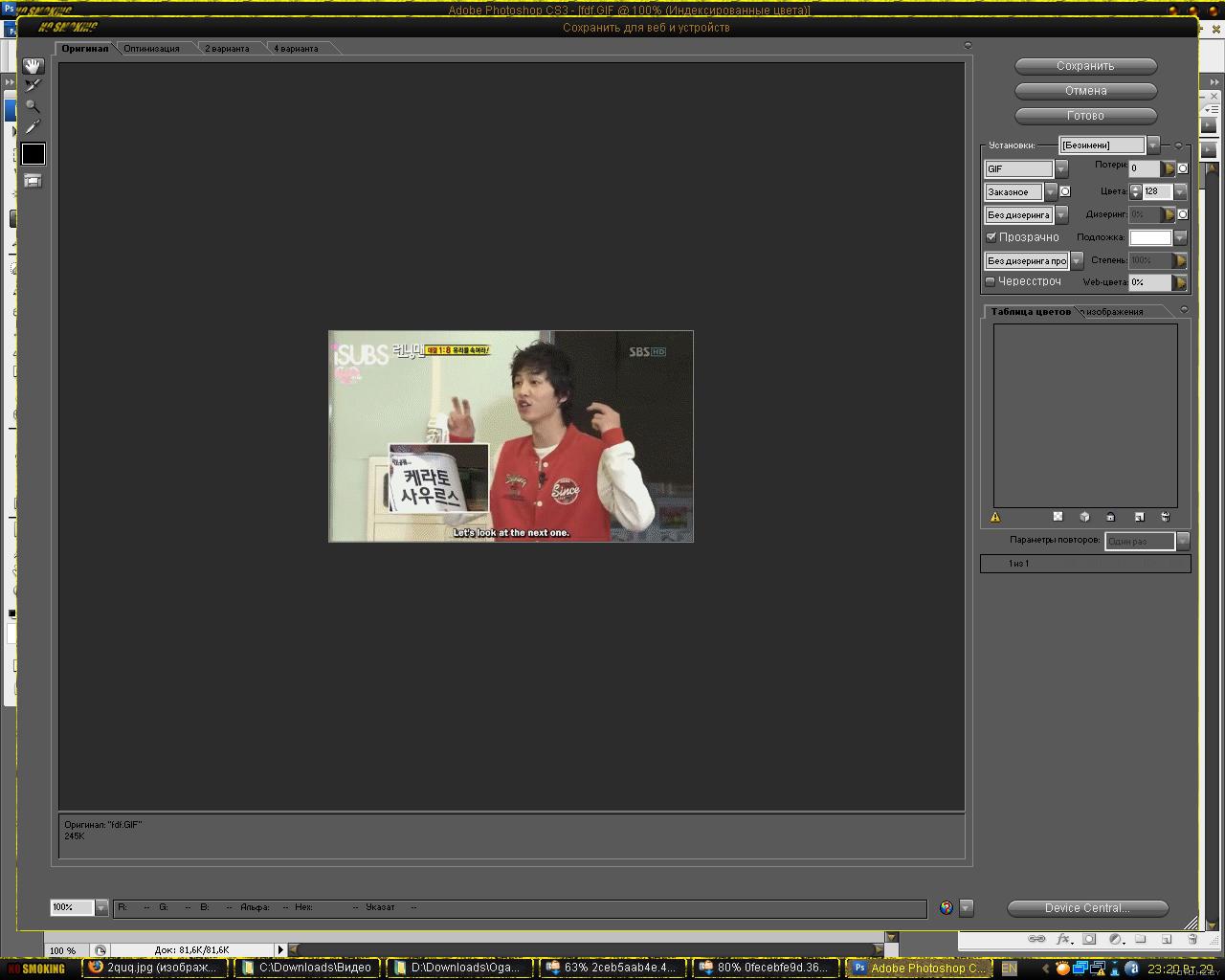The width and height of the screenshot is (1225, 980).
Task: Click the Цвета stepper arrows
Action: click(1136, 191)
